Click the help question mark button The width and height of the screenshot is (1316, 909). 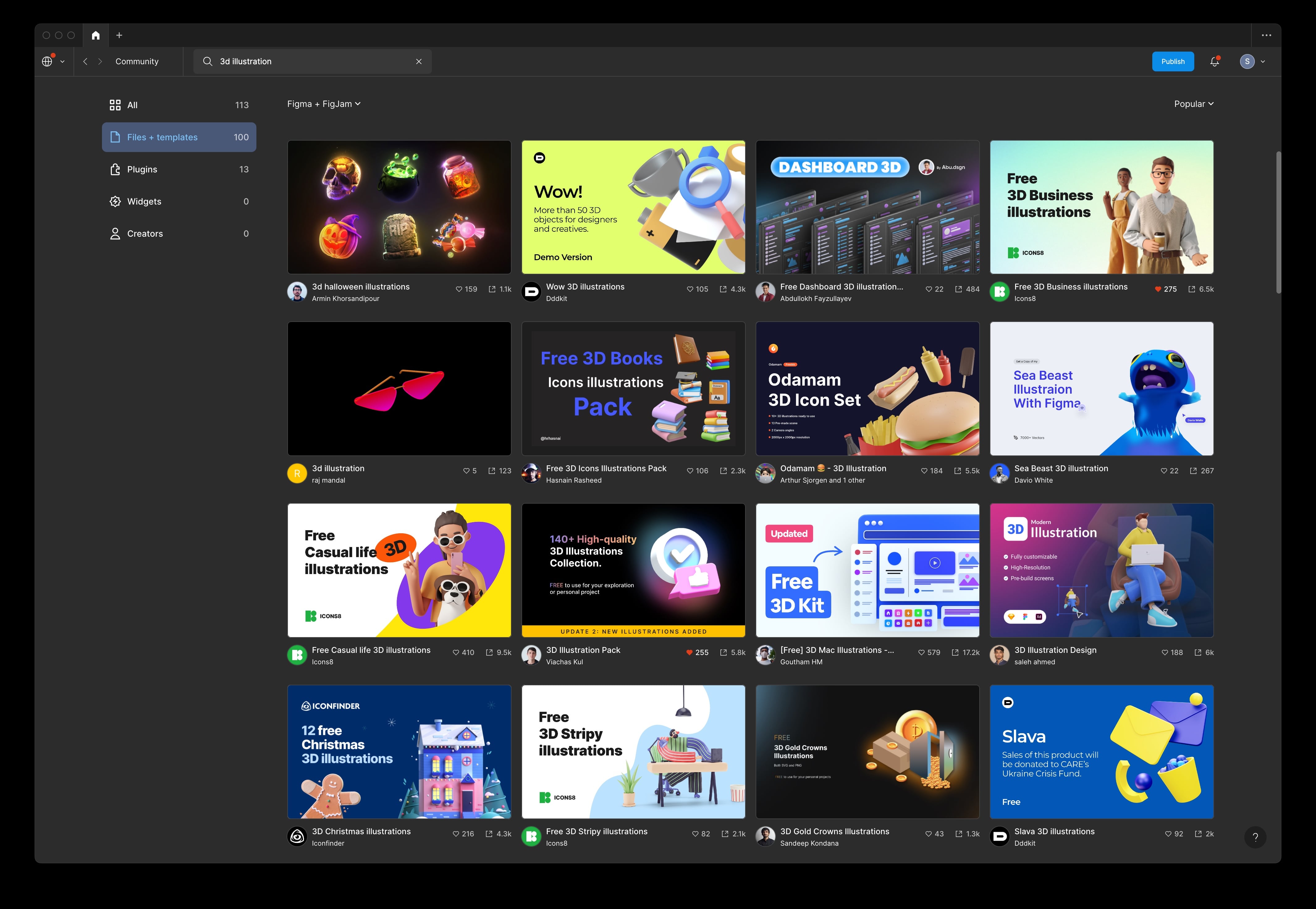click(1255, 837)
